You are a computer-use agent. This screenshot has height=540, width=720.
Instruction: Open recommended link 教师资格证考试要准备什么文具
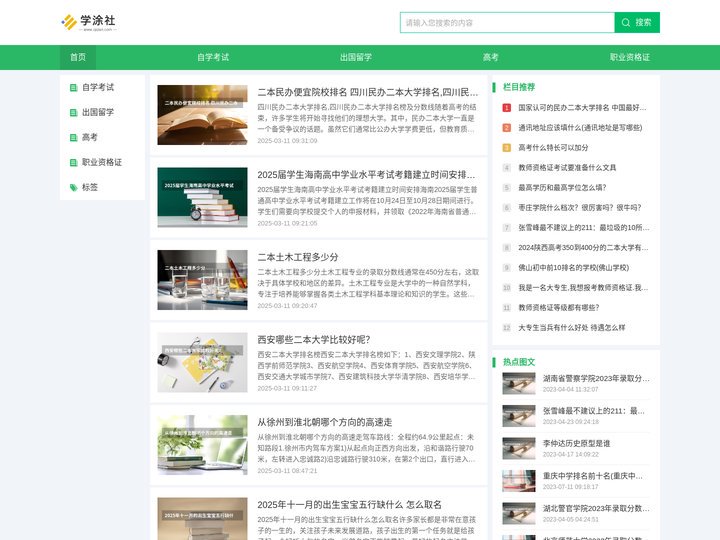tap(567, 168)
